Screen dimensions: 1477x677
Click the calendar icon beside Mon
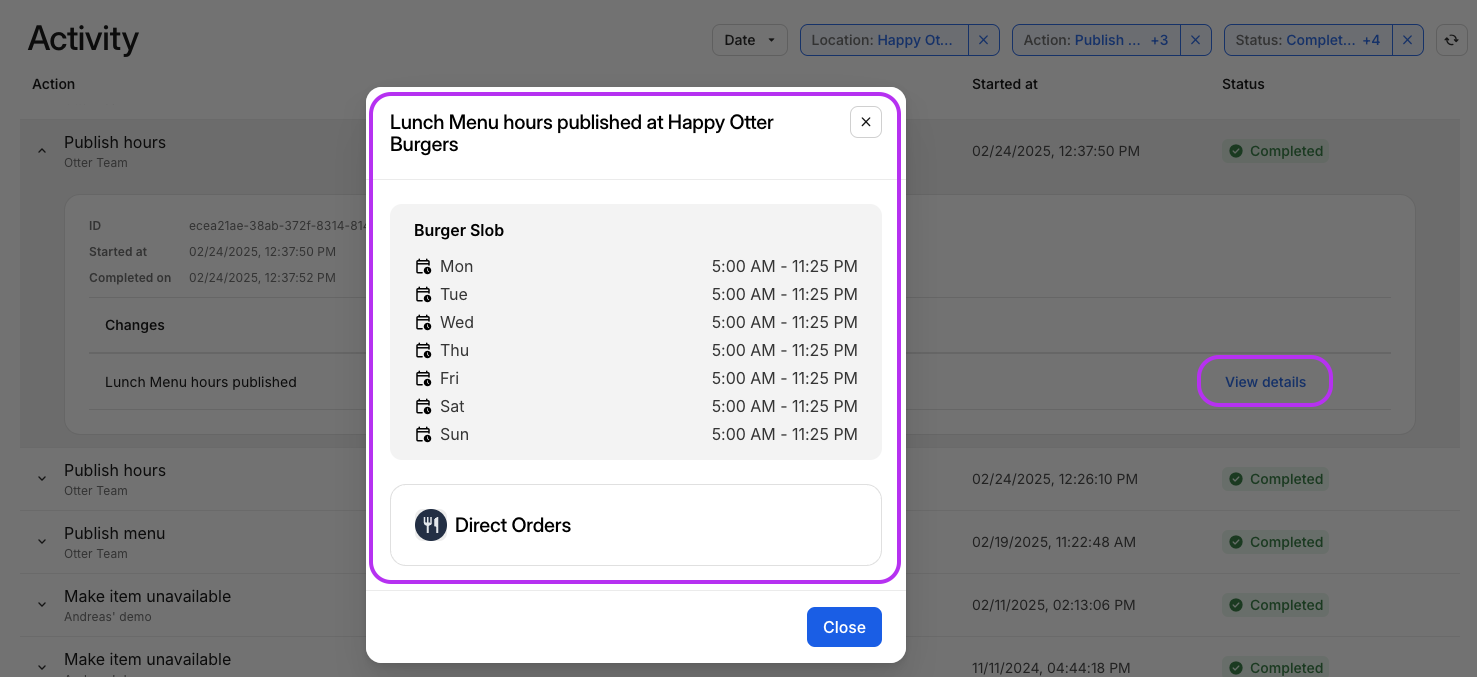423,267
